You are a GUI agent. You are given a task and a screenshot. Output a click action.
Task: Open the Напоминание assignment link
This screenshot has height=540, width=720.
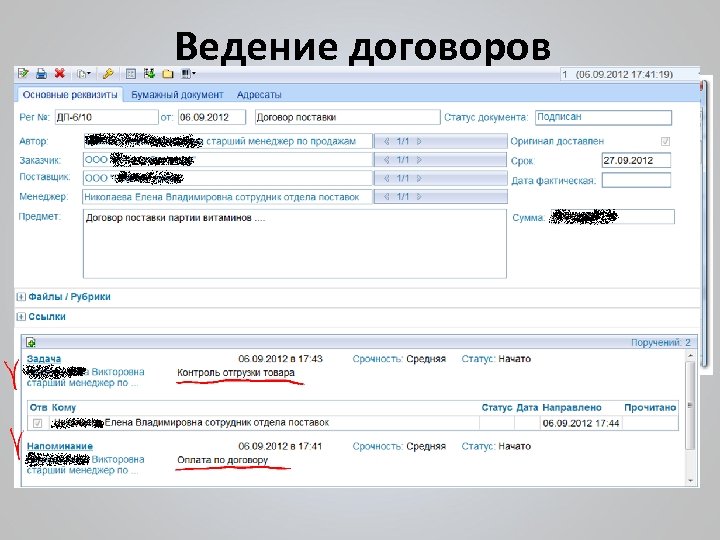pyautogui.click(x=60, y=446)
